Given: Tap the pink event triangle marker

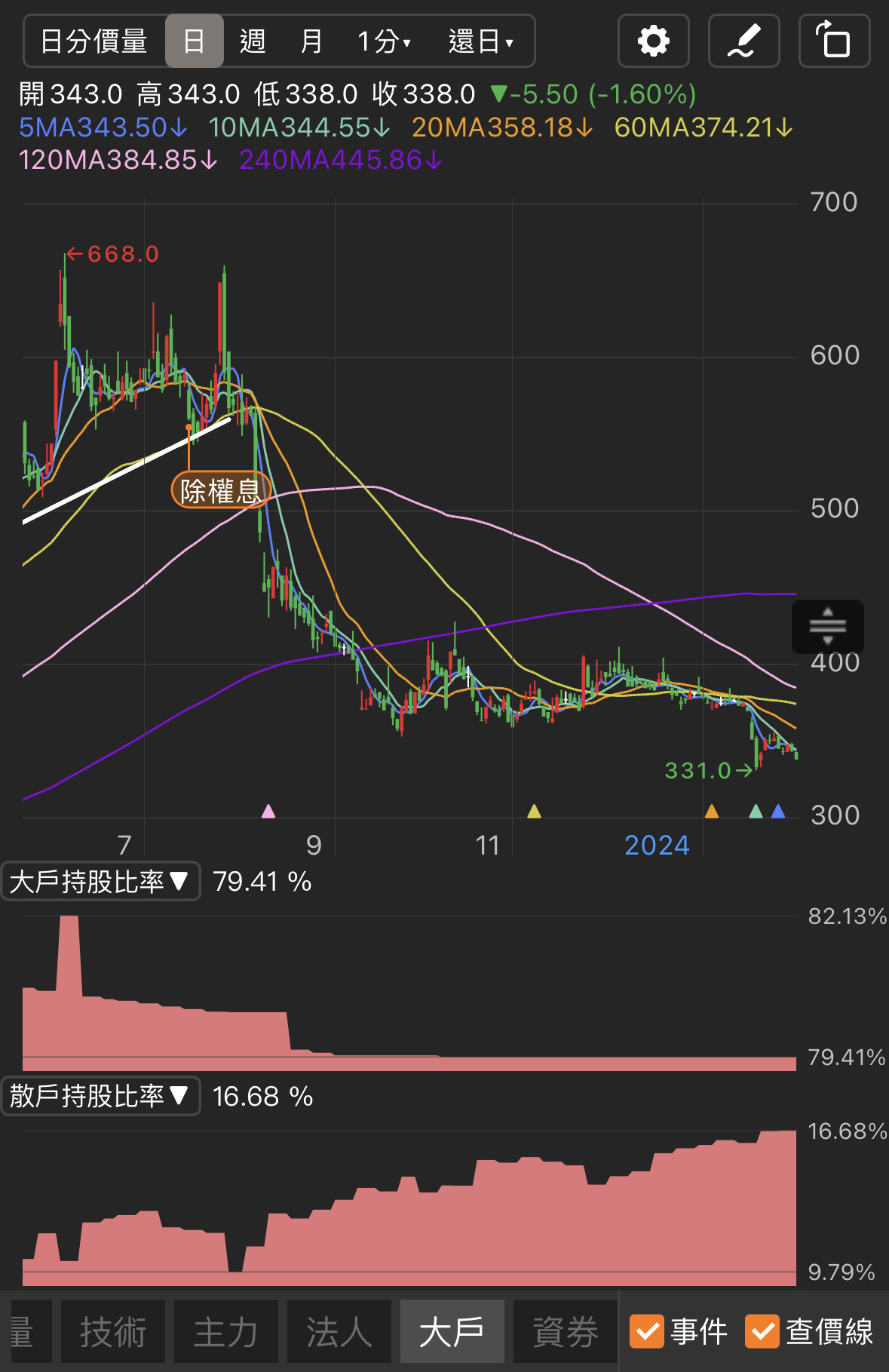Looking at the screenshot, I should (268, 811).
